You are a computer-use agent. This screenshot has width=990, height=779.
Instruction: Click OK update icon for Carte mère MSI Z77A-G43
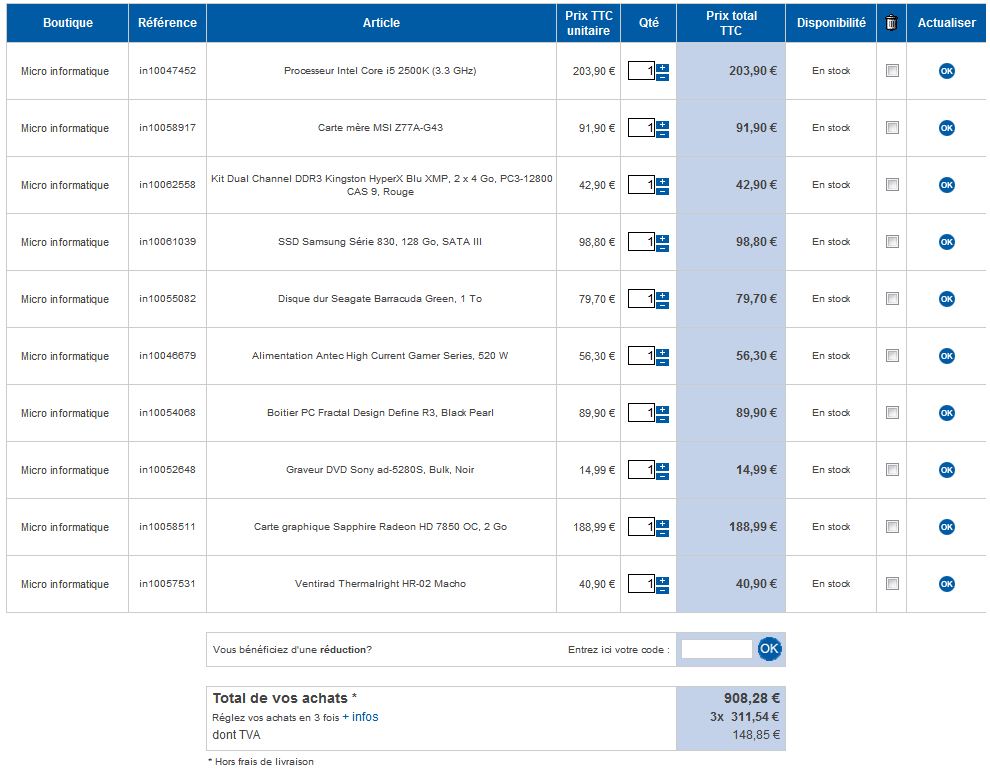click(x=946, y=128)
